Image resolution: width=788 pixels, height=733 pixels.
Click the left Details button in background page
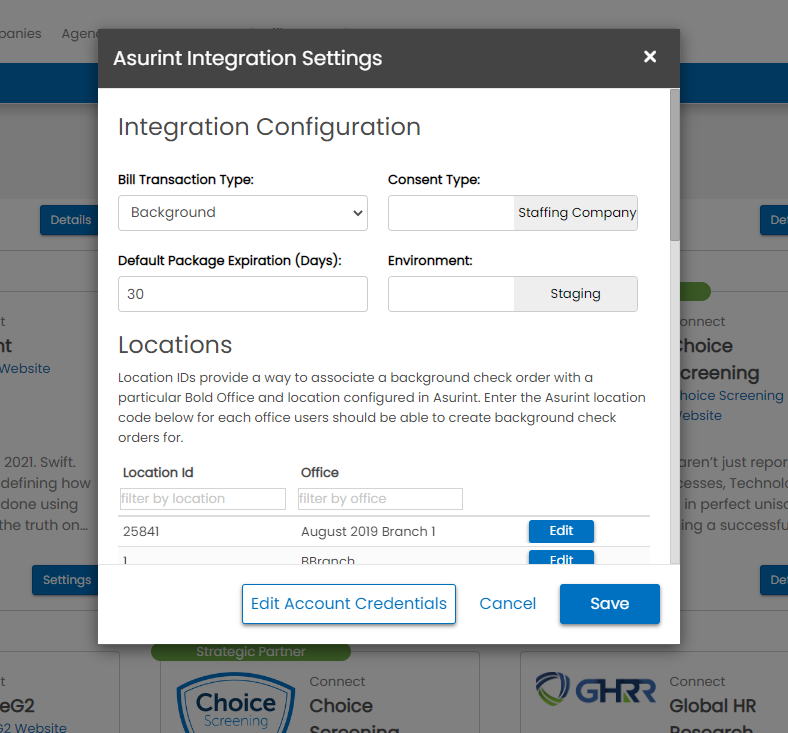[70, 220]
